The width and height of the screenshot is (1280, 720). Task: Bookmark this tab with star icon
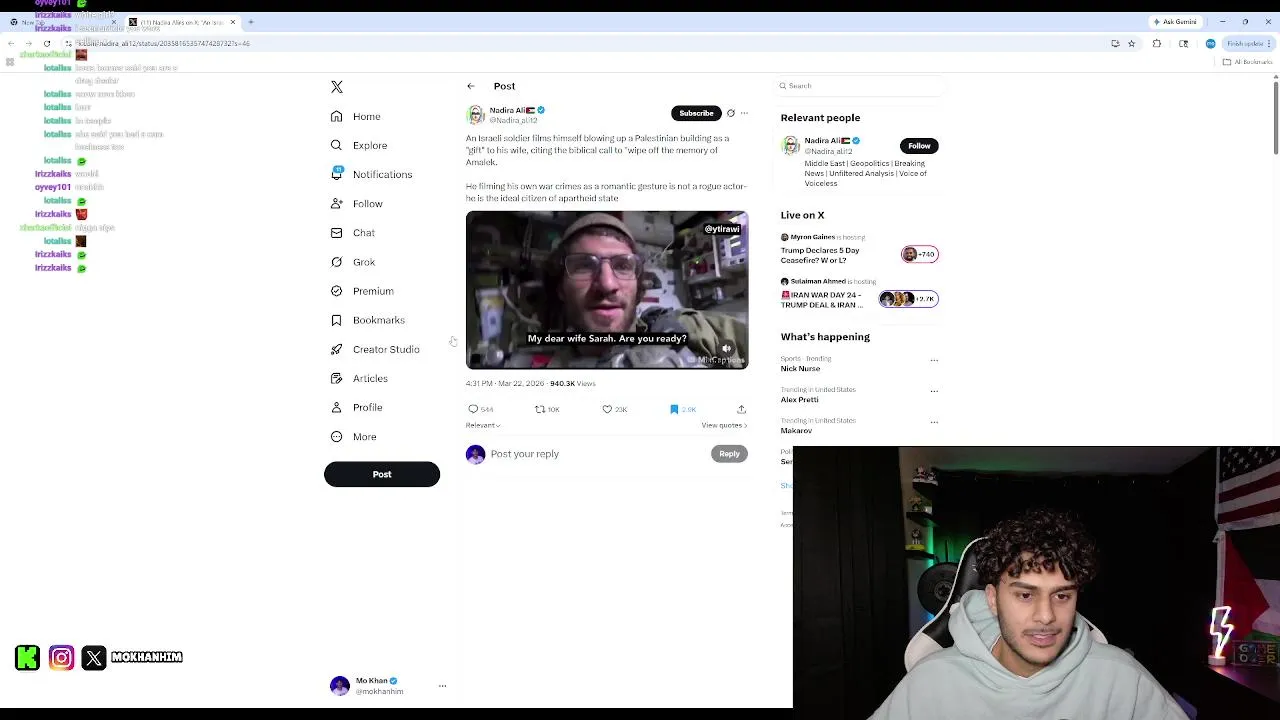(x=1131, y=43)
